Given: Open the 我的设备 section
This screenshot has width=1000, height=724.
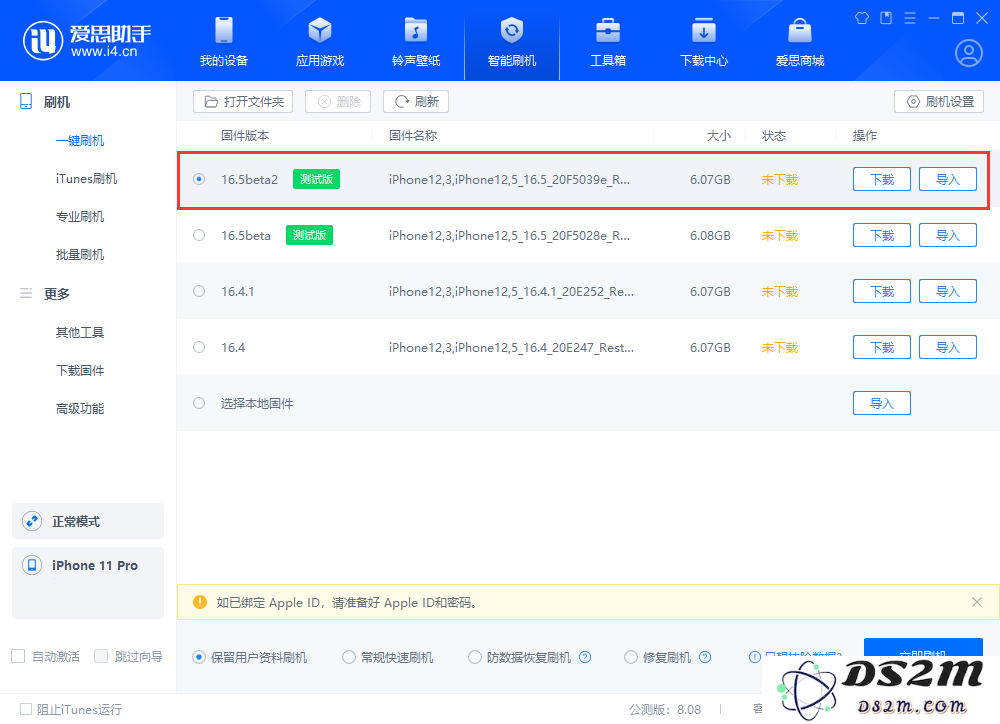Looking at the screenshot, I should (x=224, y=42).
